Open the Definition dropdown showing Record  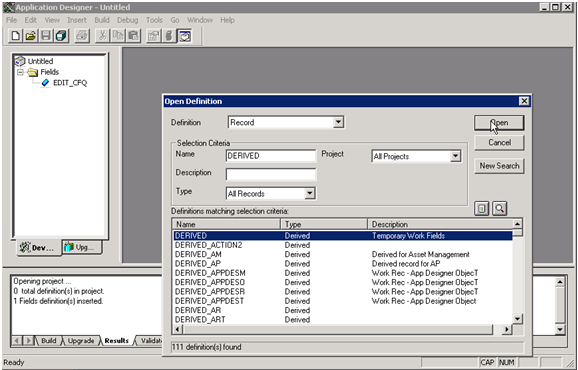point(338,122)
